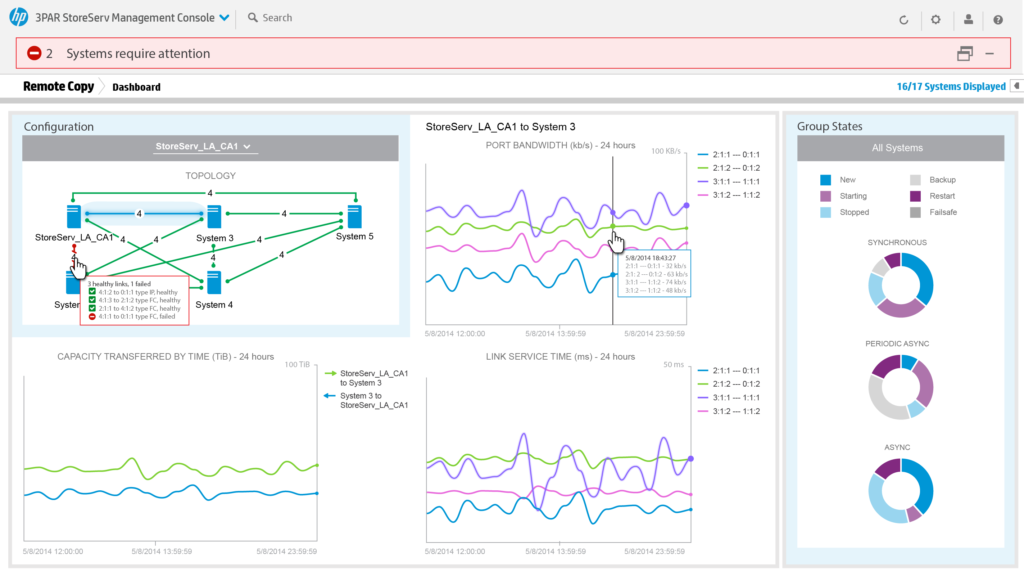Click StoreServ_LA_CA1 to System 3 legend

tap(366, 378)
